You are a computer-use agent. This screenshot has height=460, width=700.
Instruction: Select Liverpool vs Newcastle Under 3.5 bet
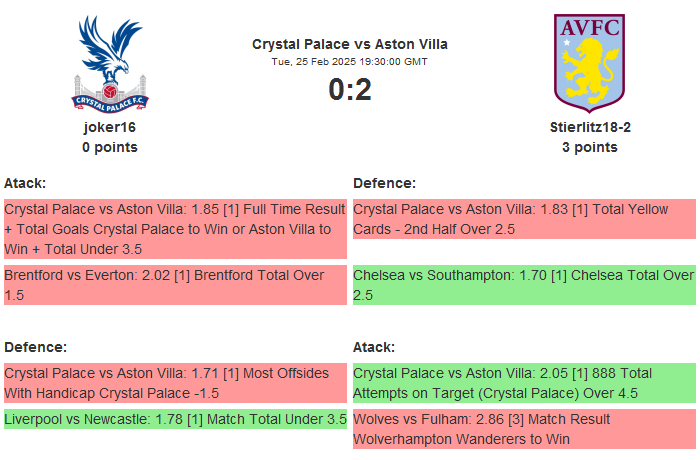[175, 419]
